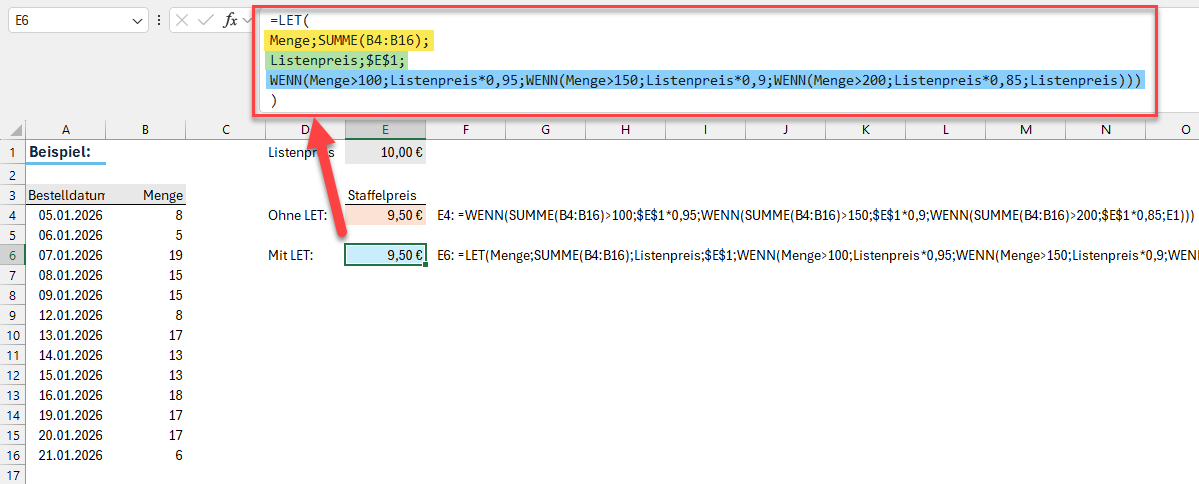Select row 16 header
This screenshot has height=484, width=1199.
click(13, 455)
